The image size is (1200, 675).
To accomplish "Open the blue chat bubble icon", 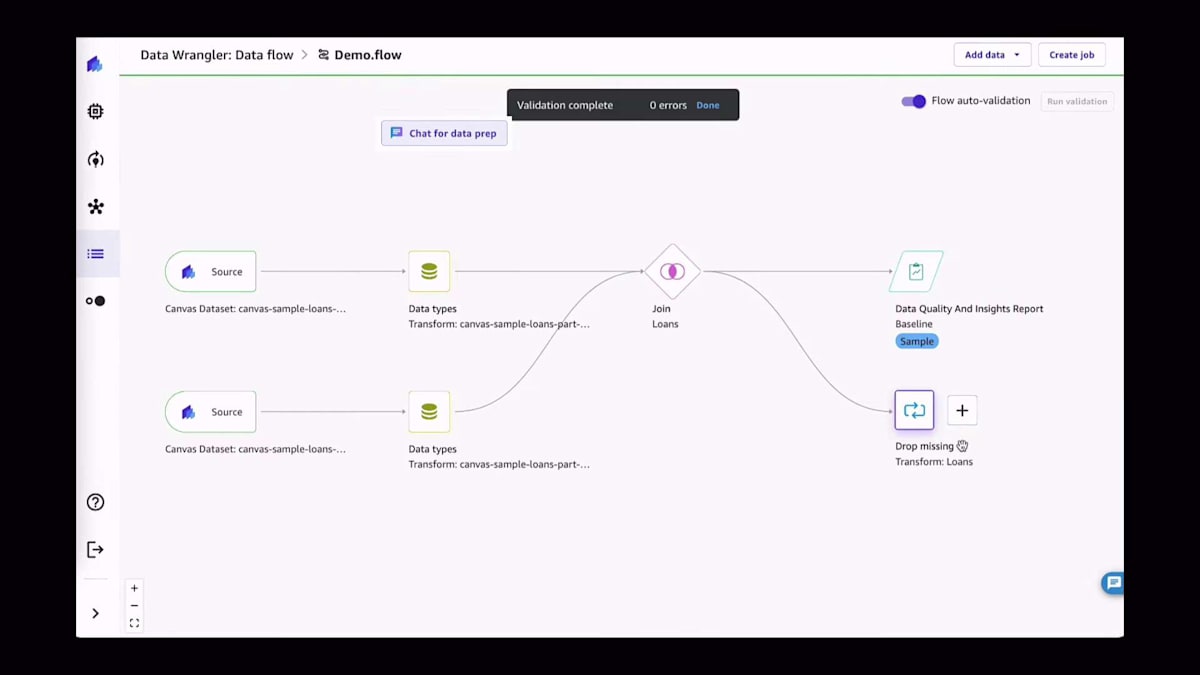I will tap(1112, 583).
